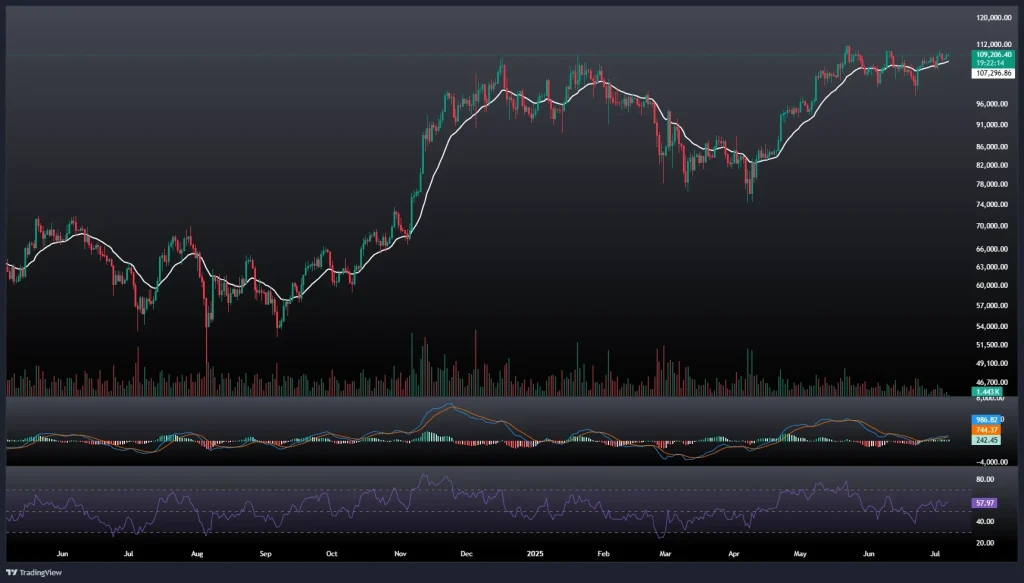Click the 96,000.00 level on price scale
The height and width of the screenshot is (583, 1024).
[993, 104]
